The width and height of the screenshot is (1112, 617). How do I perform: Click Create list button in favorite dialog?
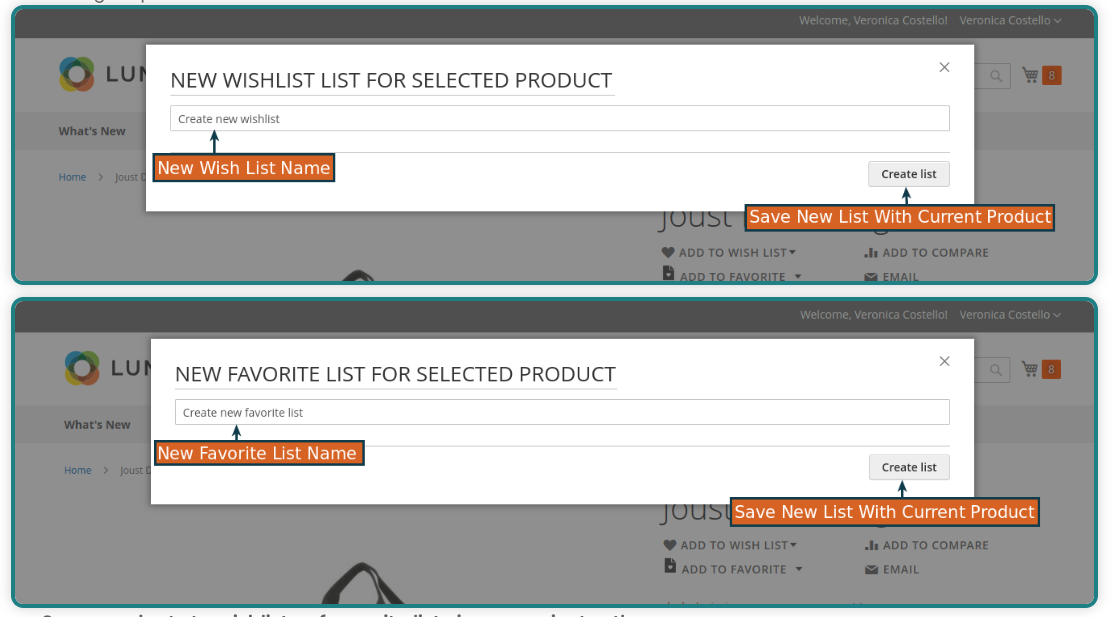pyautogui.click(x=909, y=467)
